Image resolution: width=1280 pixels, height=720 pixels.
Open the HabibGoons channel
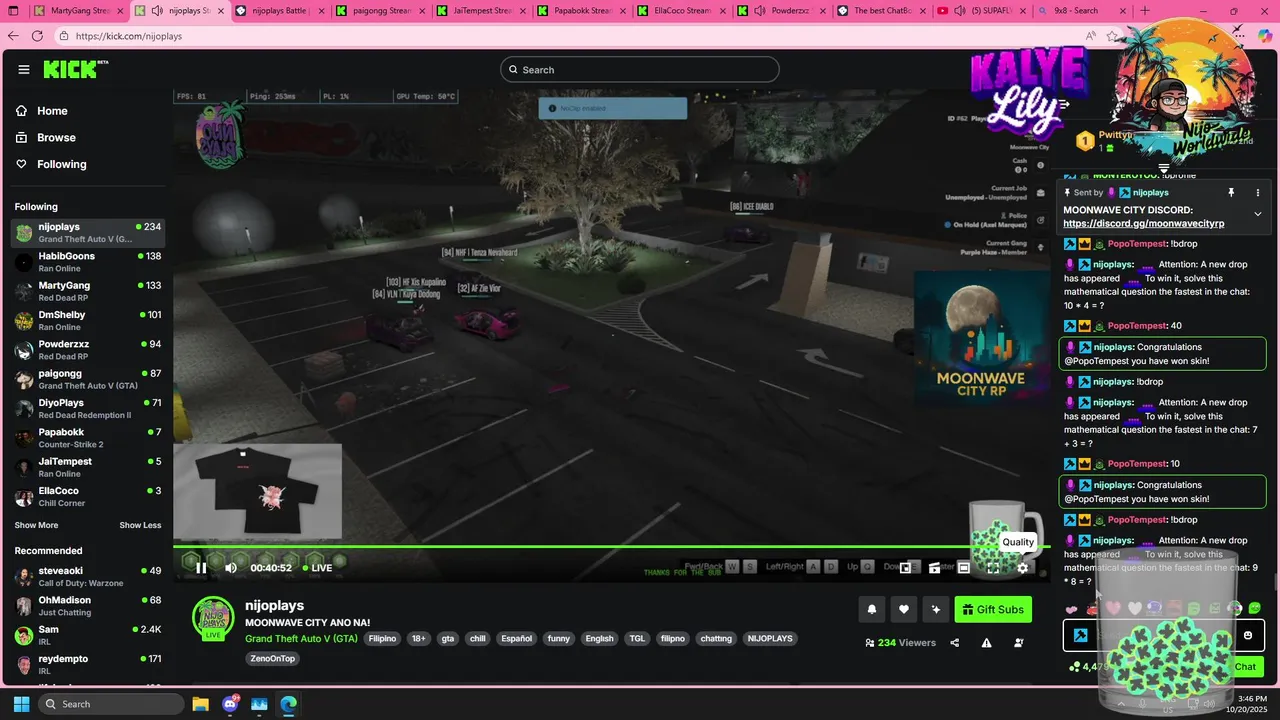(x=88, y=262)
